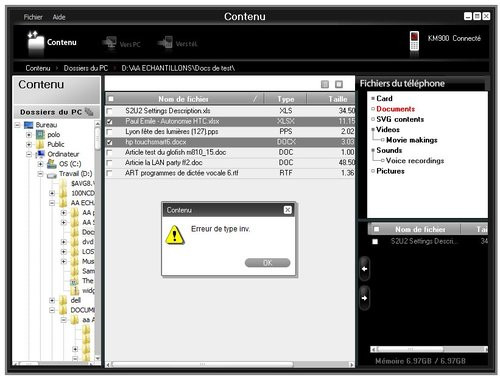This screenshot has height=380, width=500.
Task: Sort by Nom de fichier column header
Action: tap(183, 99)
